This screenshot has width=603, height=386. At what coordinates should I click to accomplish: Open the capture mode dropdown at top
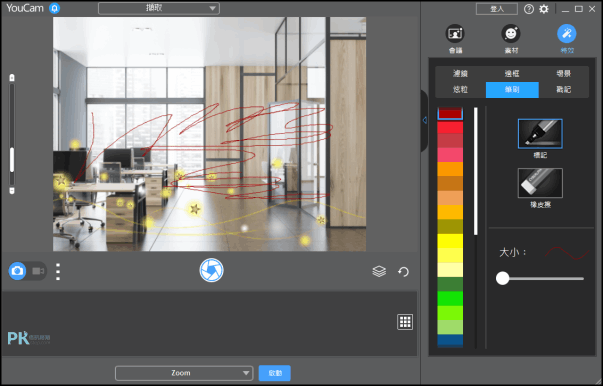[x=159, y=8]
